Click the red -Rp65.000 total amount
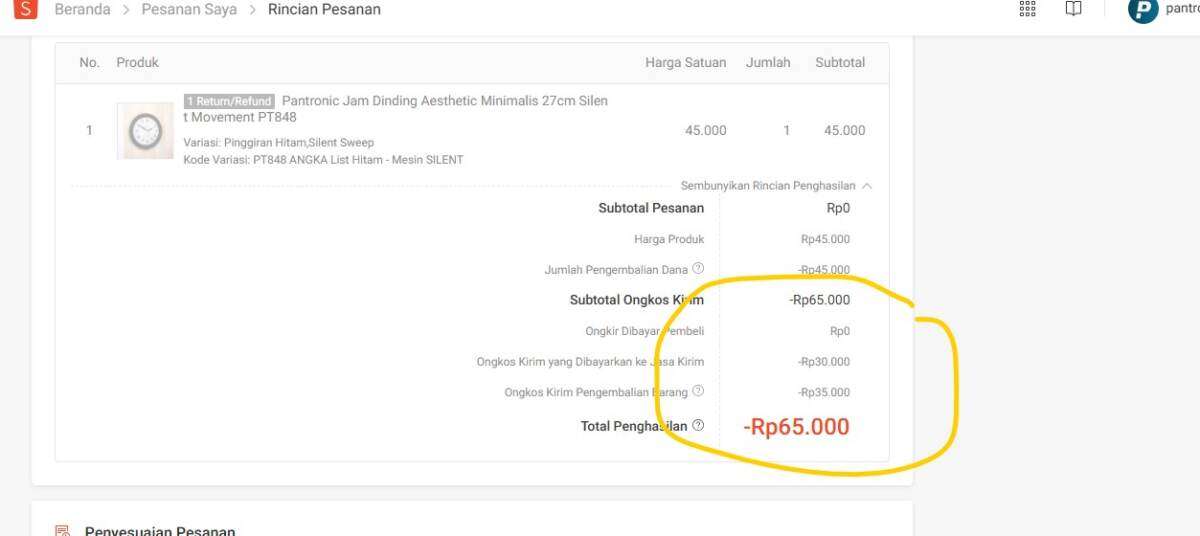The height and width of the screenshot is (536, 1200). click(796, 427)
